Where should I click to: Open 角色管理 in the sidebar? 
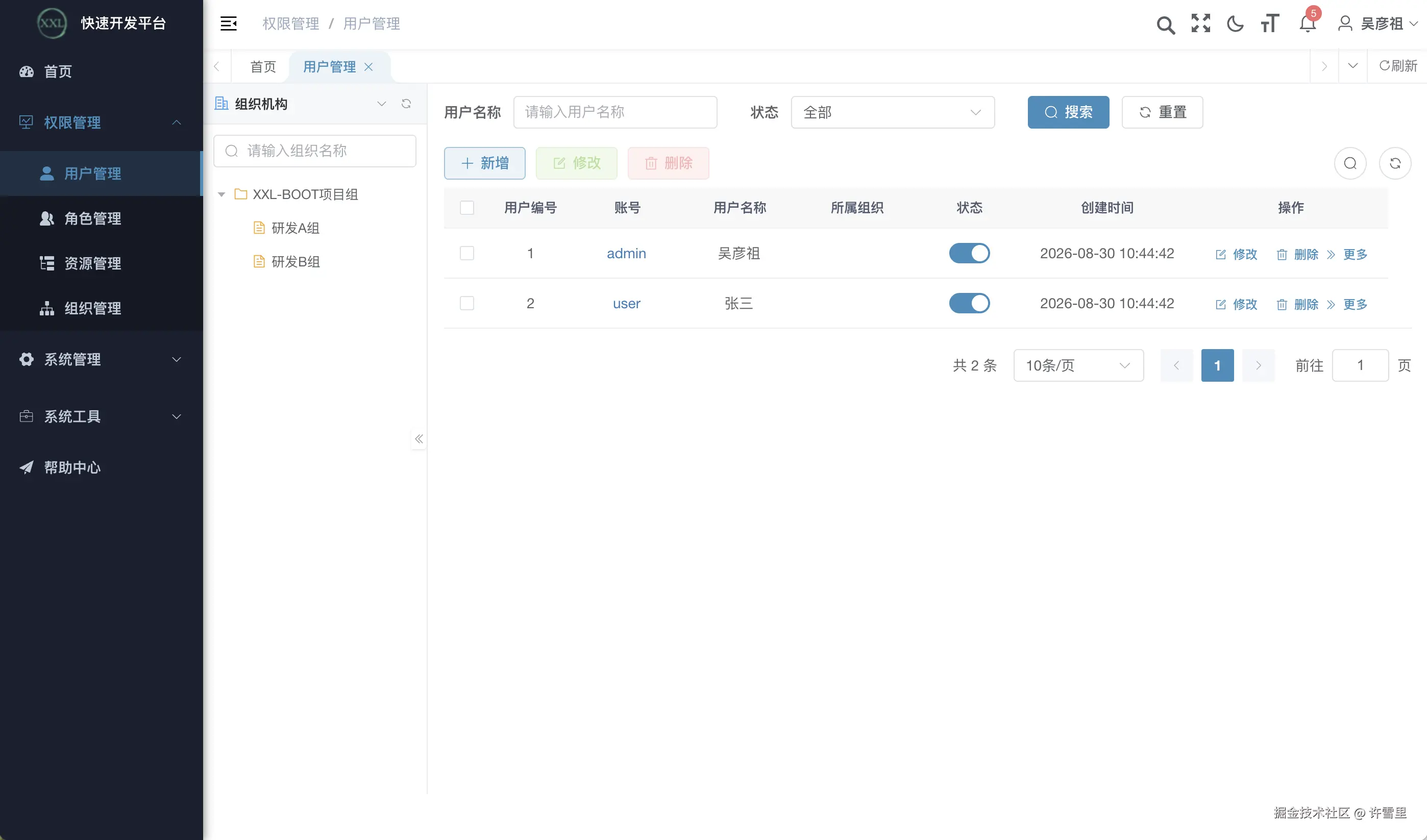click(x=102, y=218)
